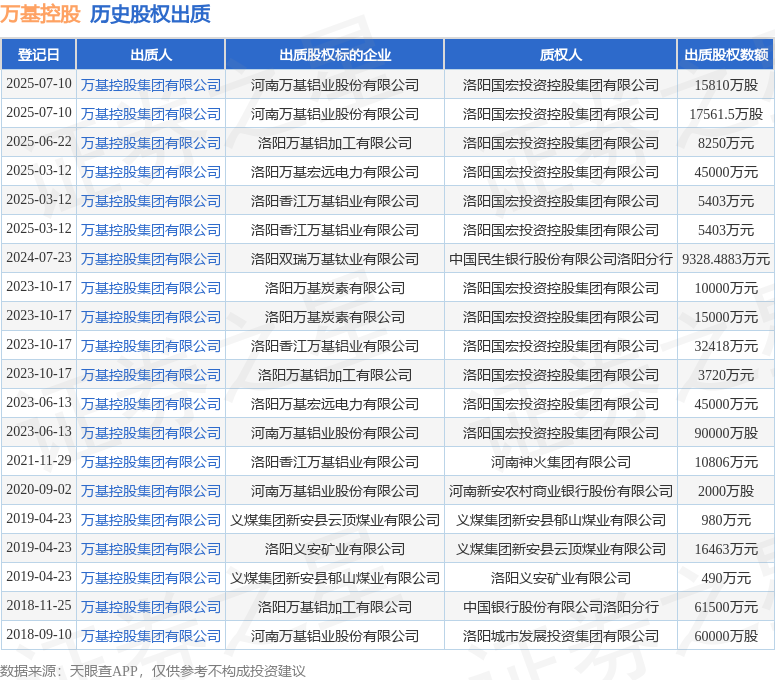
Task: Click the 登记日 column header
Action: [38, 55]
